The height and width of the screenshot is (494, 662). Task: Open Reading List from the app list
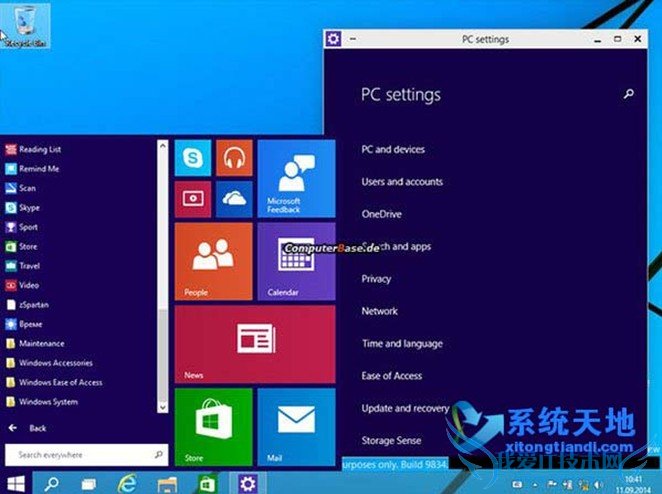coord(34,149)
